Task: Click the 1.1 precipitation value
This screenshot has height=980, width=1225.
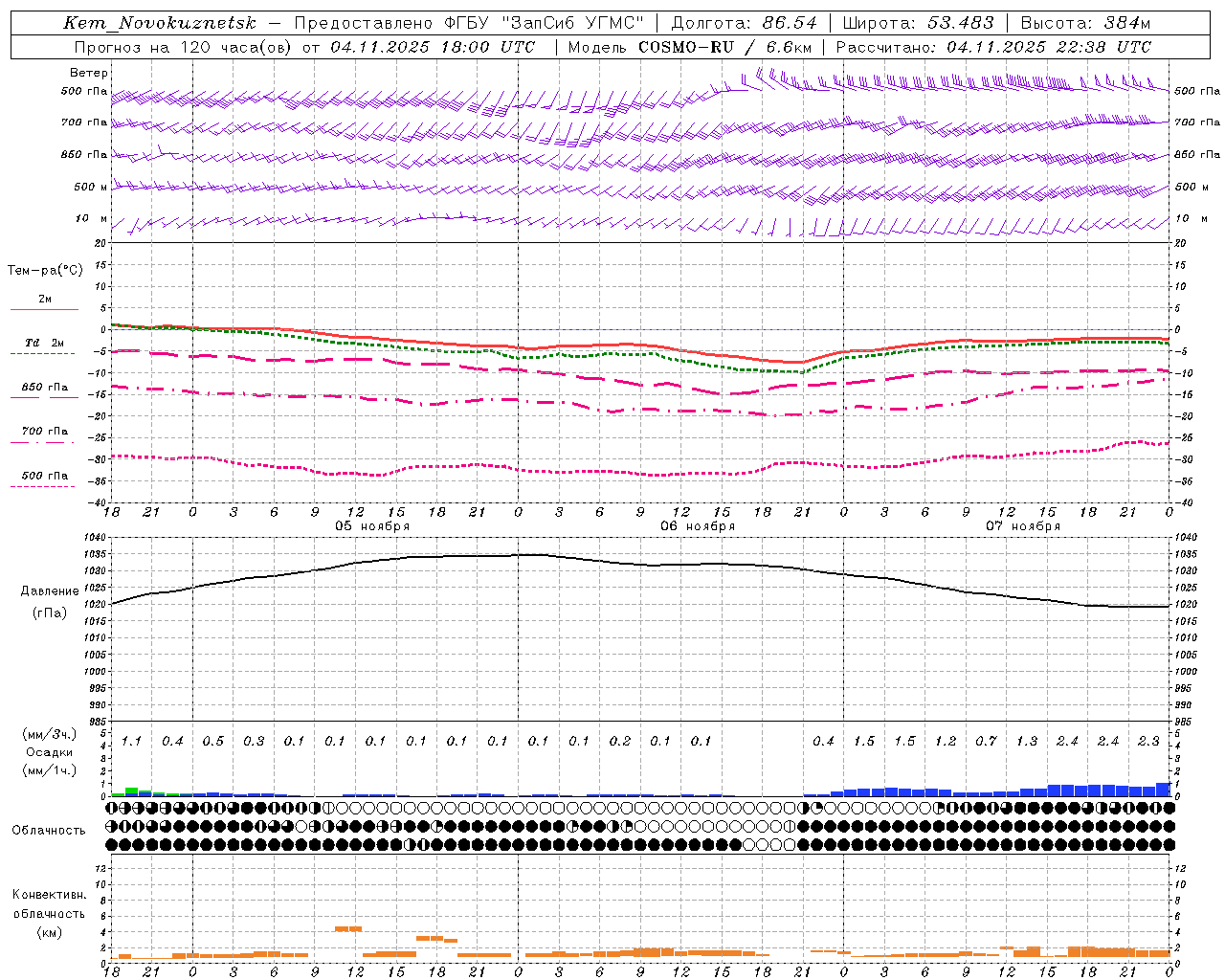Action: coord(131,742)
